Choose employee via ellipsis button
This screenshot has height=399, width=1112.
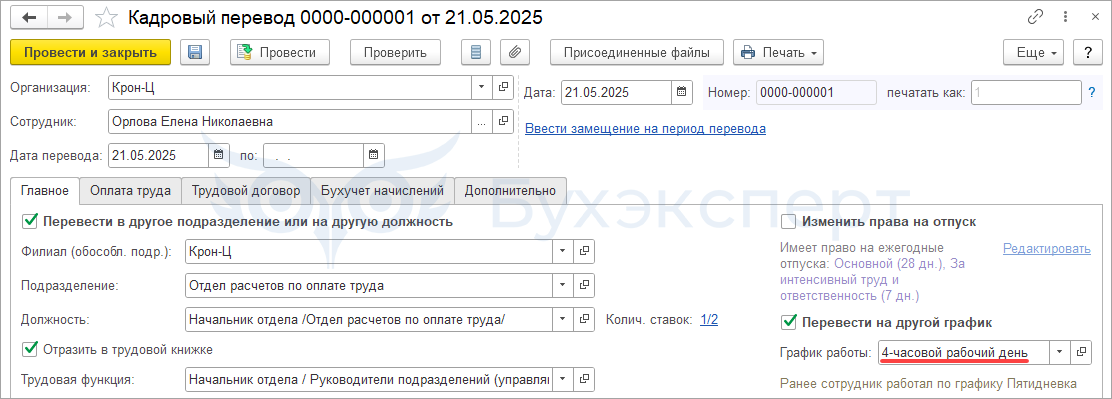click(x=482, y=121)
